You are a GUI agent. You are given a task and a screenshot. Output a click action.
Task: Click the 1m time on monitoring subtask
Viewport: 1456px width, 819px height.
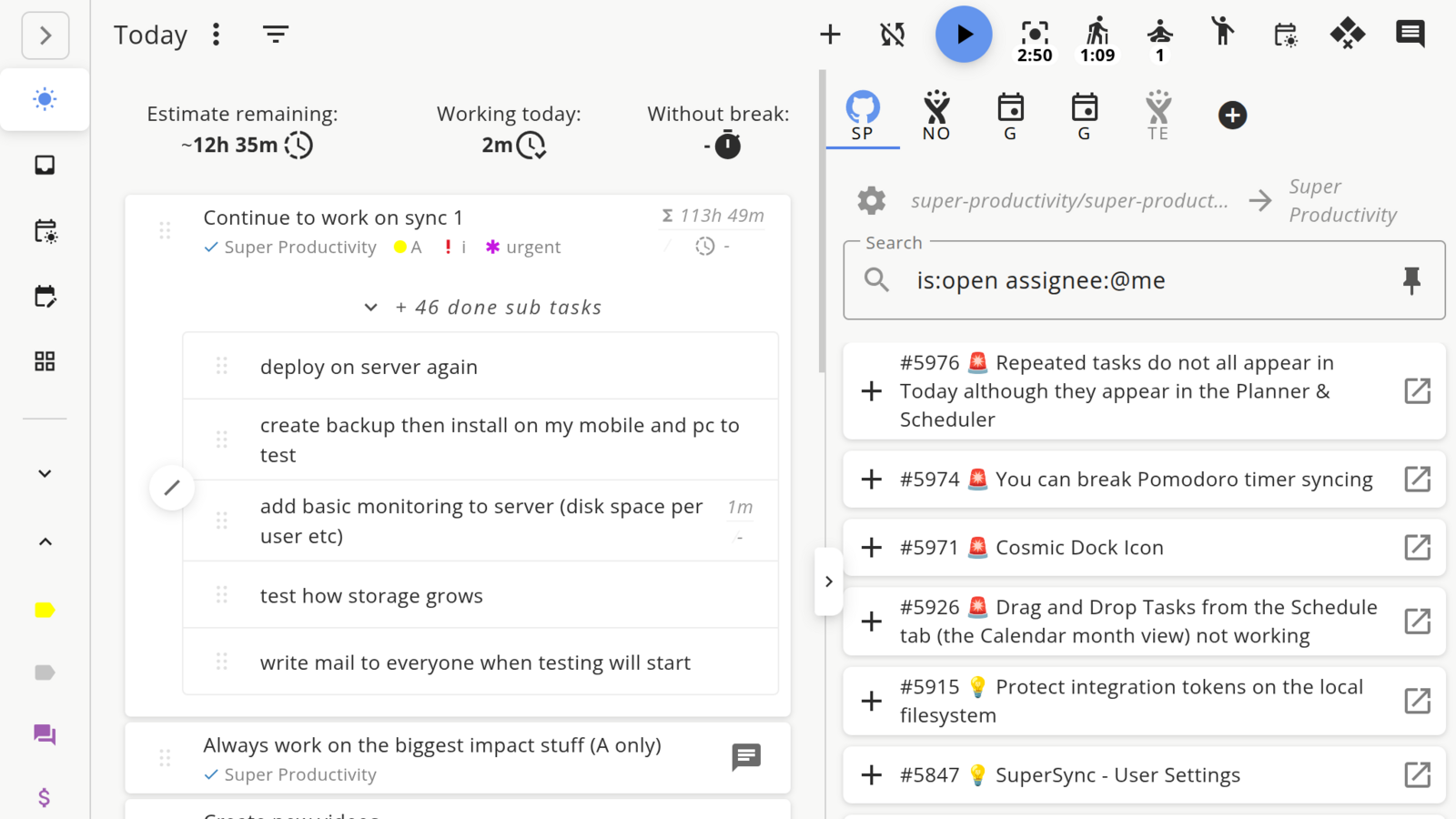740,507
